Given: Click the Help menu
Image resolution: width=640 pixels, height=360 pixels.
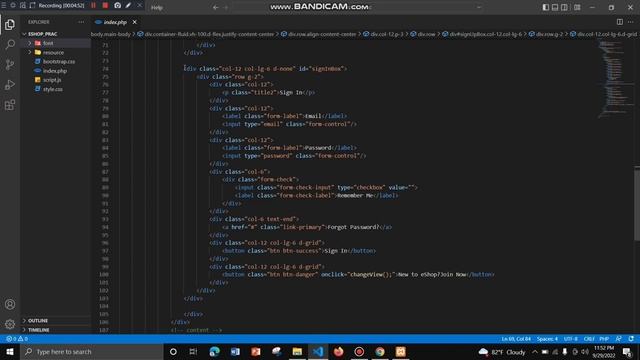Looking at the screenshot, I should pos(157,7).
